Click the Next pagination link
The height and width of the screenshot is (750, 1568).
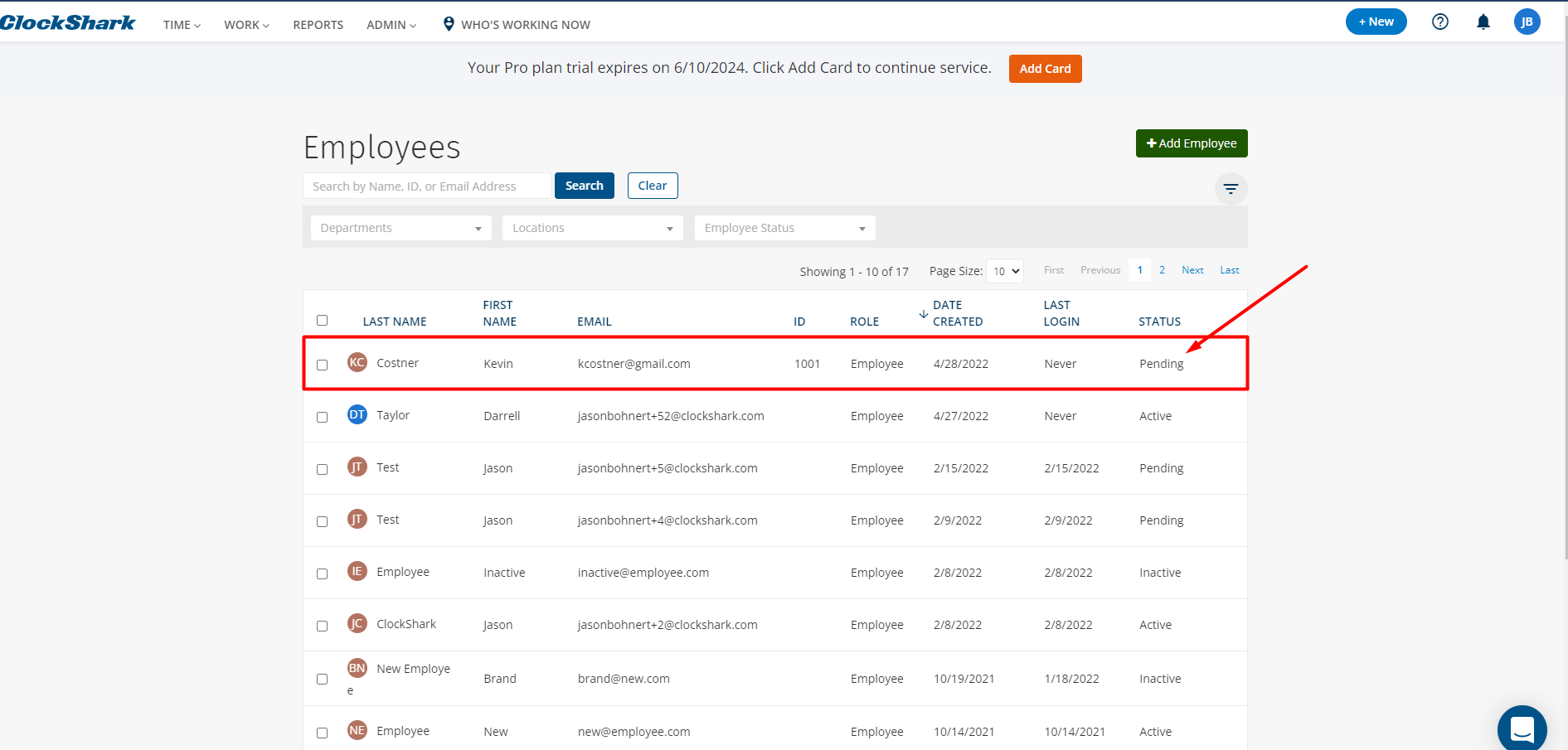[x=1192, y=270]
